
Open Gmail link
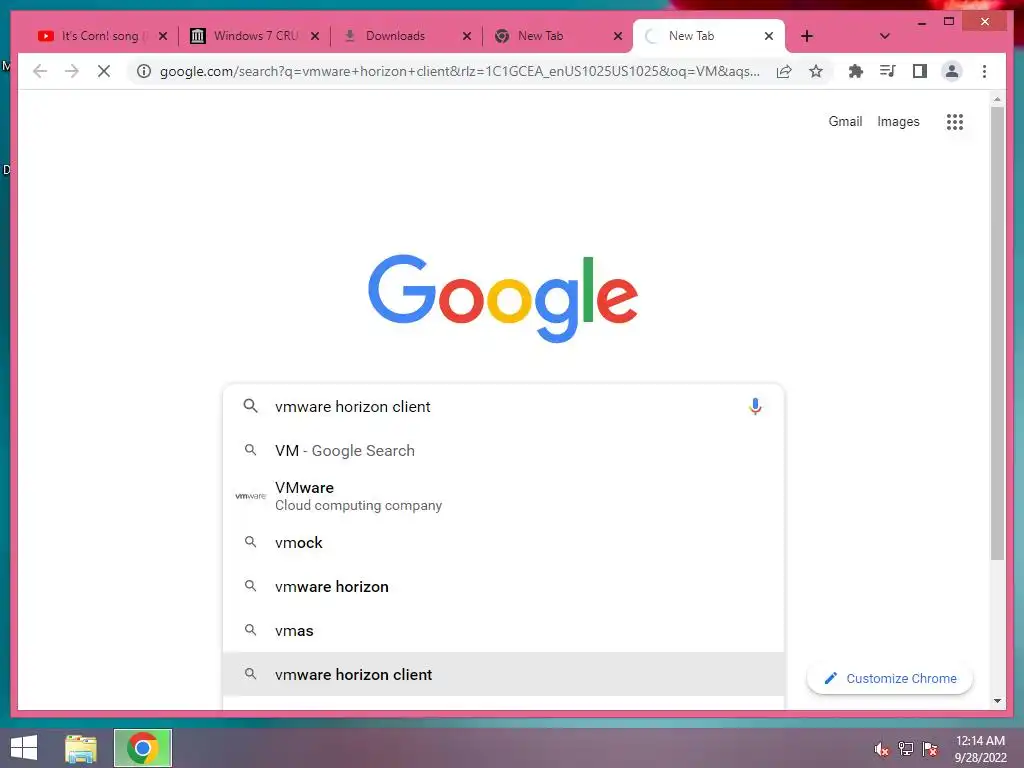[x=845, y=121]
